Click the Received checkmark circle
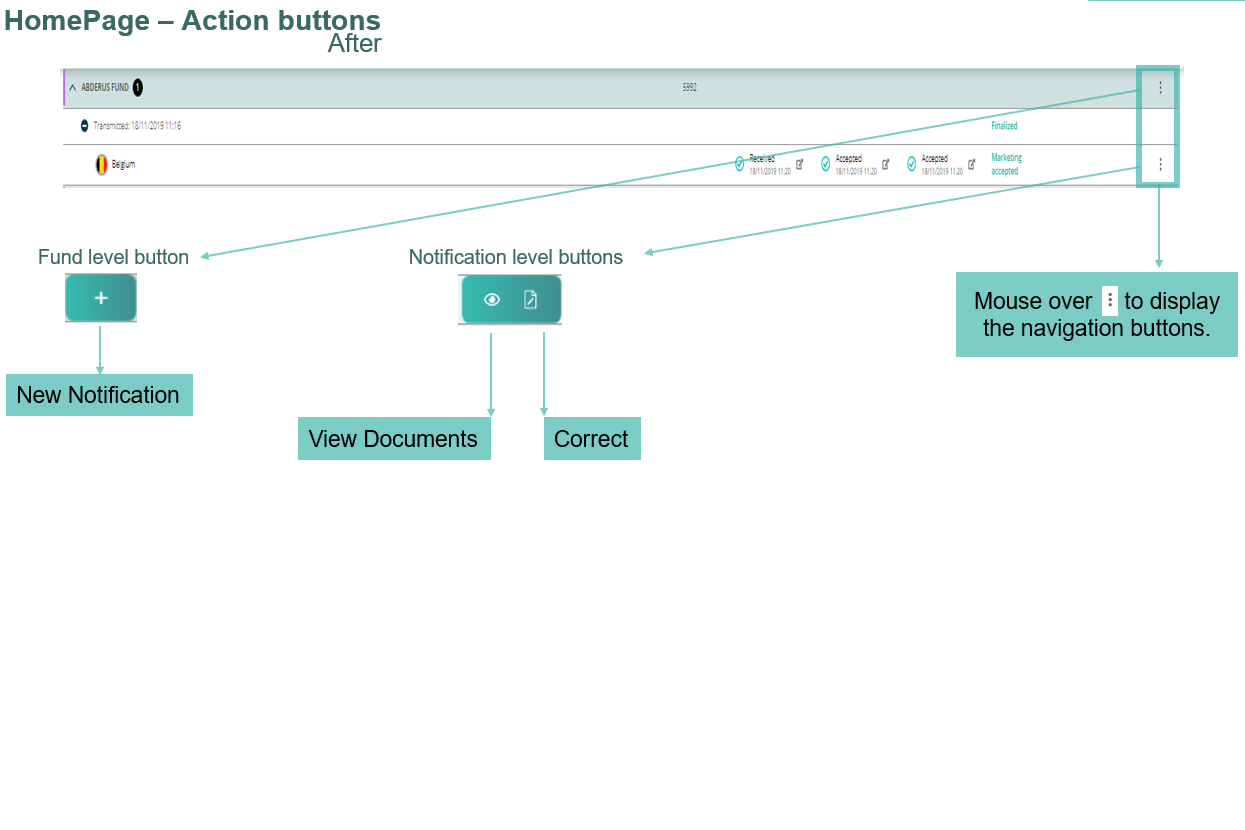 pos(739,163)
